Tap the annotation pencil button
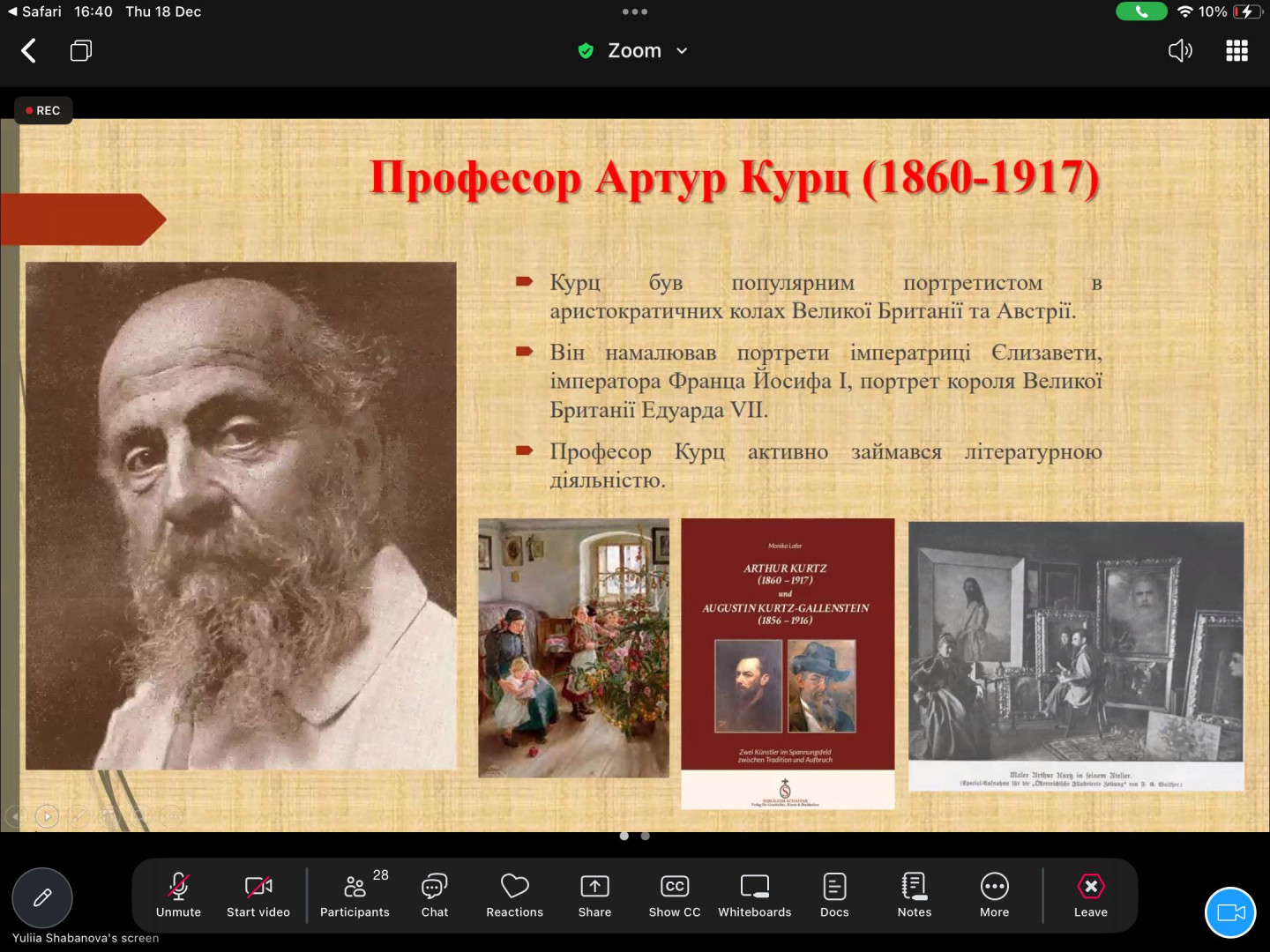 42,897
